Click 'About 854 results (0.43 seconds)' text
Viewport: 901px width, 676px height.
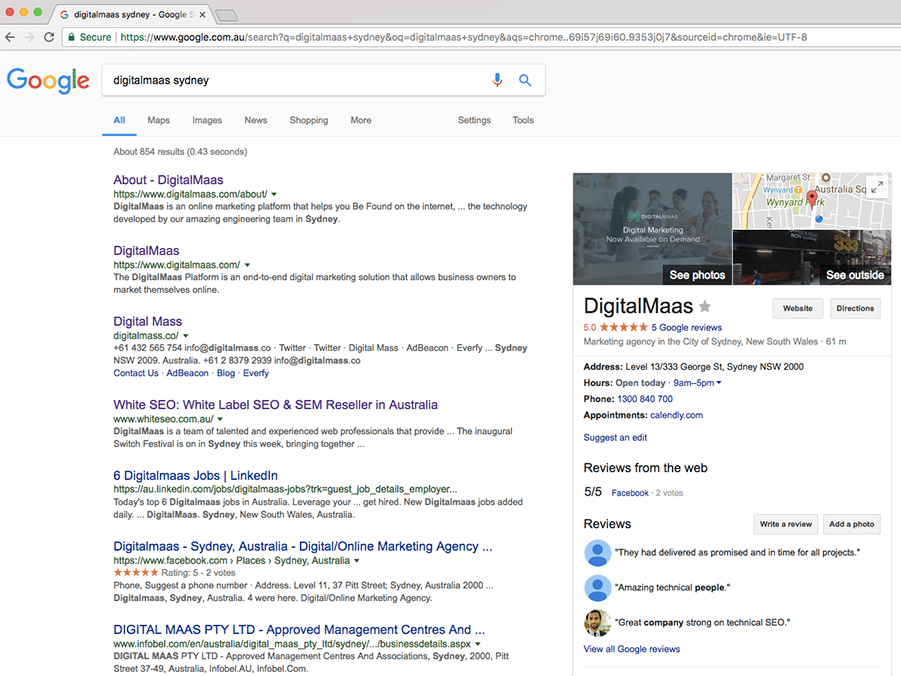click(x=180, y=152)
